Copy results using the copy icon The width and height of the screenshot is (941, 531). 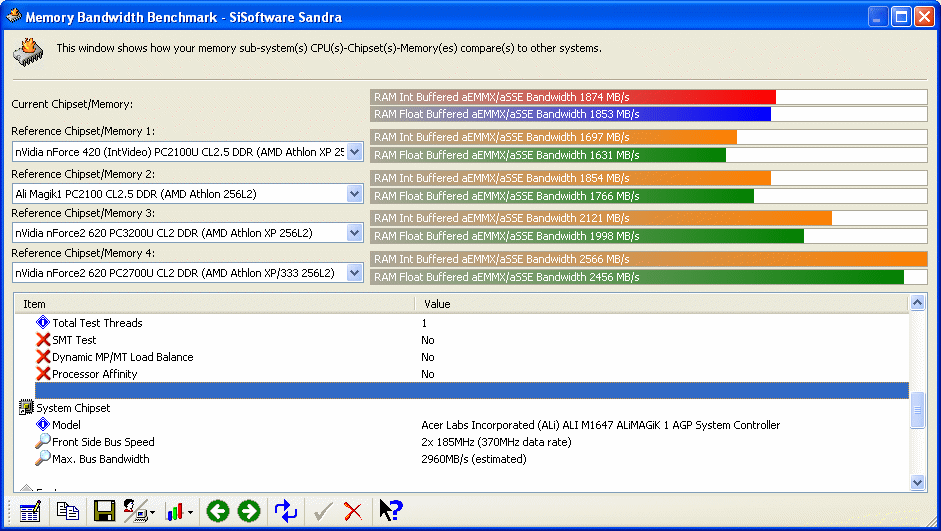[68, 512]
